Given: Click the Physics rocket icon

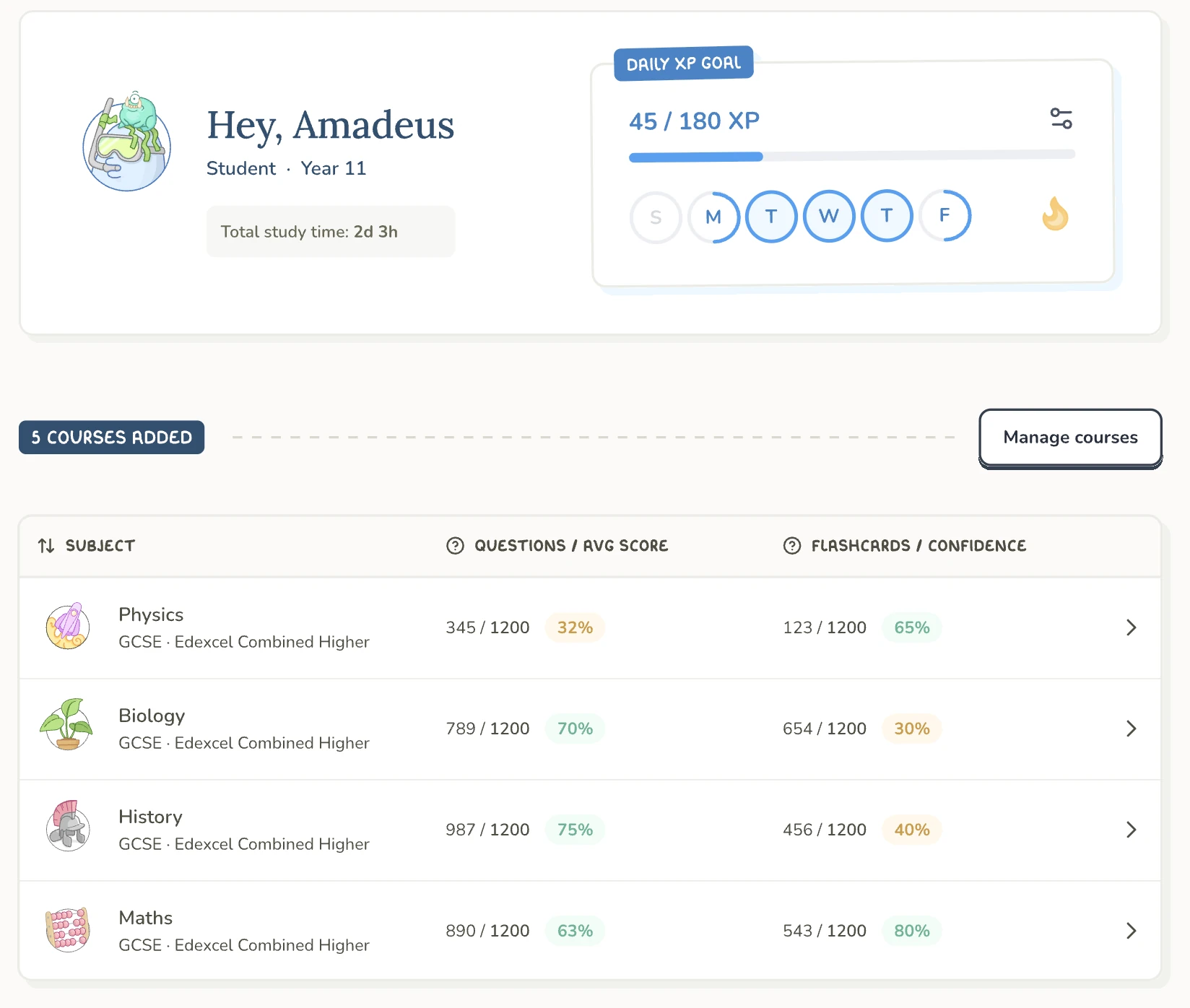Looking at the screenshot, I should (68, 627).
